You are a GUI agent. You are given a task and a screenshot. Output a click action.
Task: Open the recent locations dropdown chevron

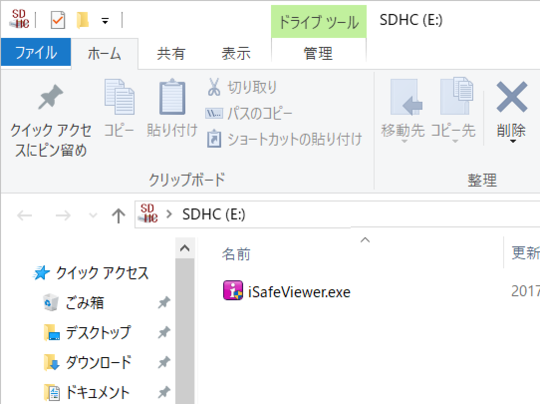(x=93, y=216)
